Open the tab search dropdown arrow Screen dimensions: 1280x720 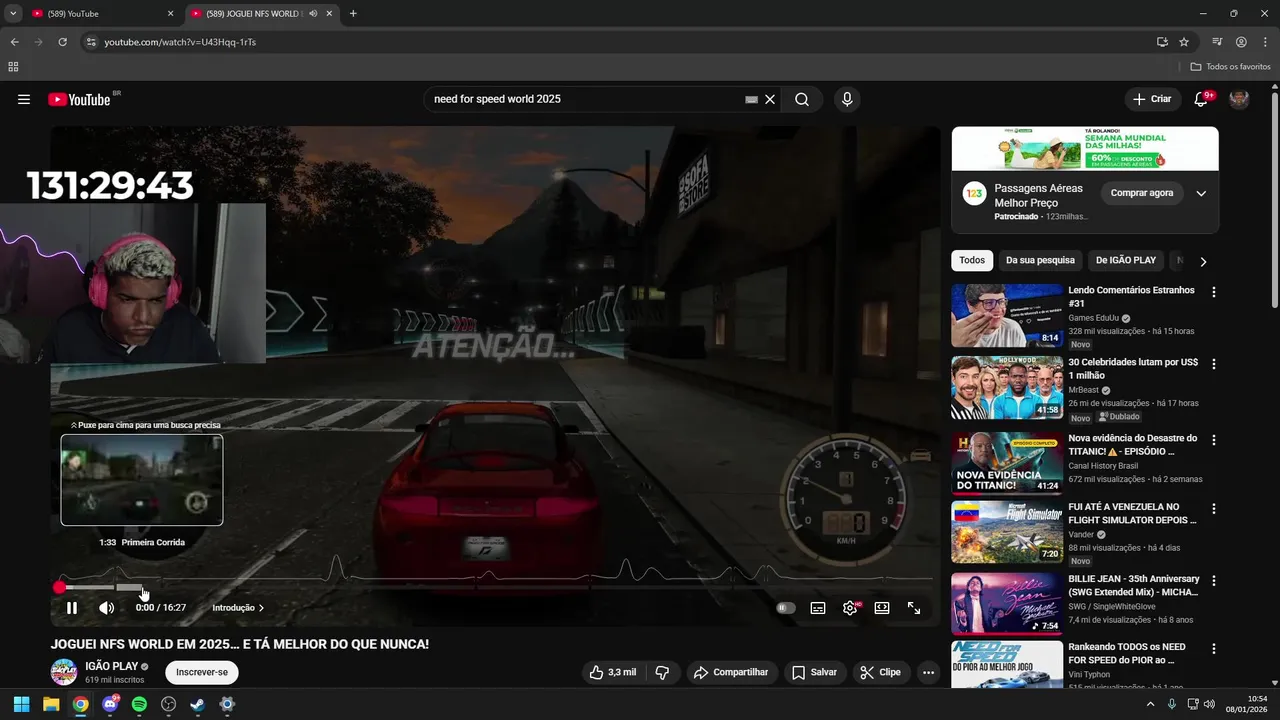[13, 14]
